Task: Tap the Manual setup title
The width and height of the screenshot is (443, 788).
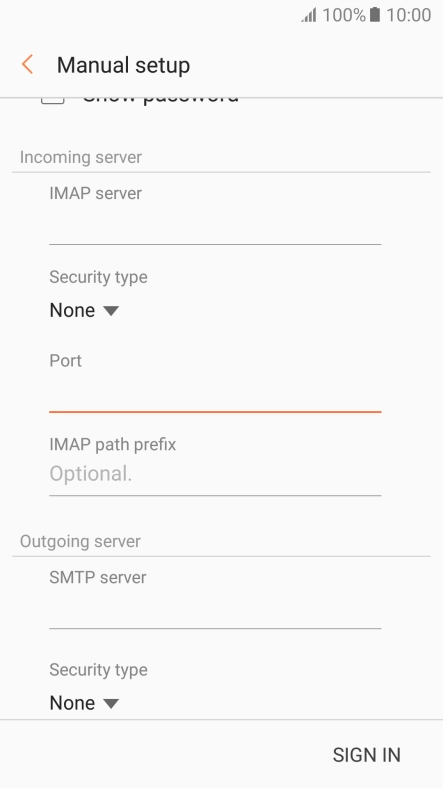Action: point(124,65)
